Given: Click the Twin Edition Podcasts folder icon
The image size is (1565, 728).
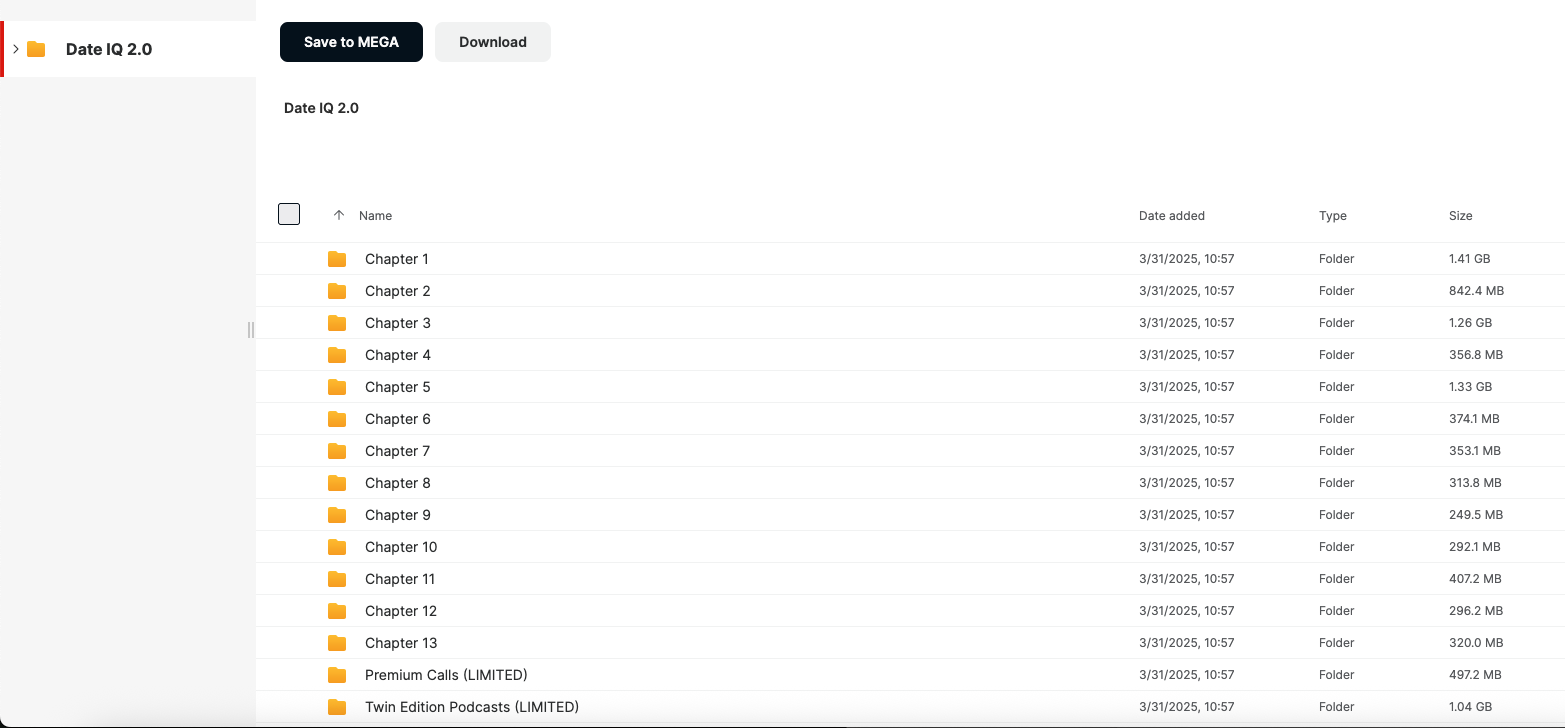Looking at the screenshot, I should [337, 707].
